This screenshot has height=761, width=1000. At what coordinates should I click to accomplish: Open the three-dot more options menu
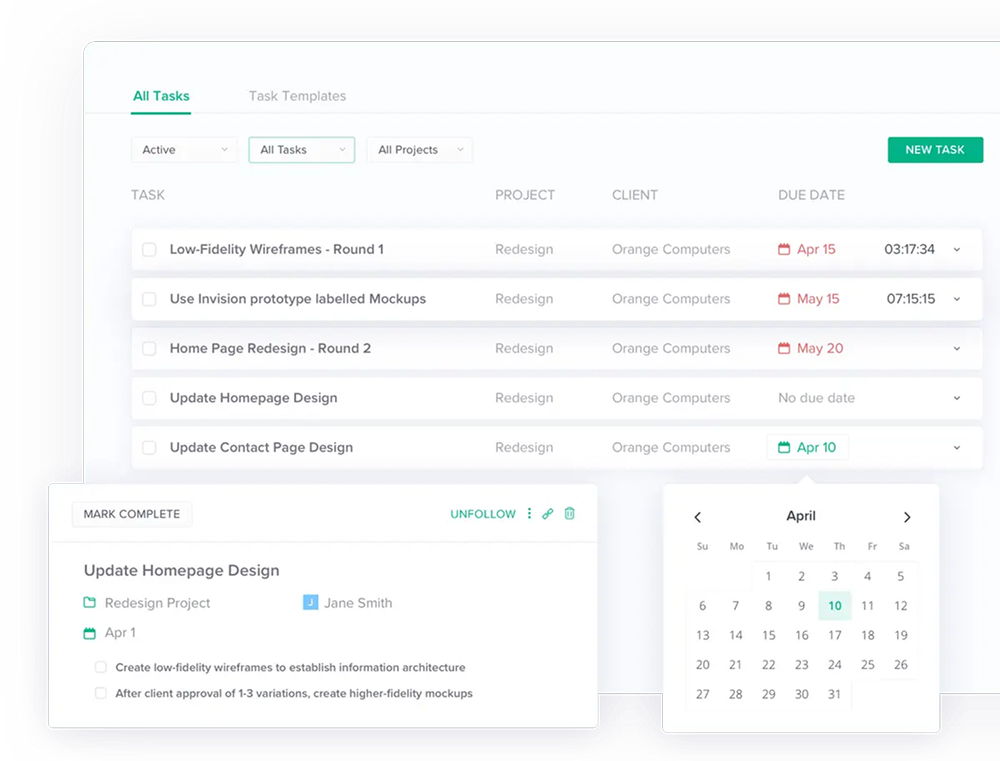(529, 514)
